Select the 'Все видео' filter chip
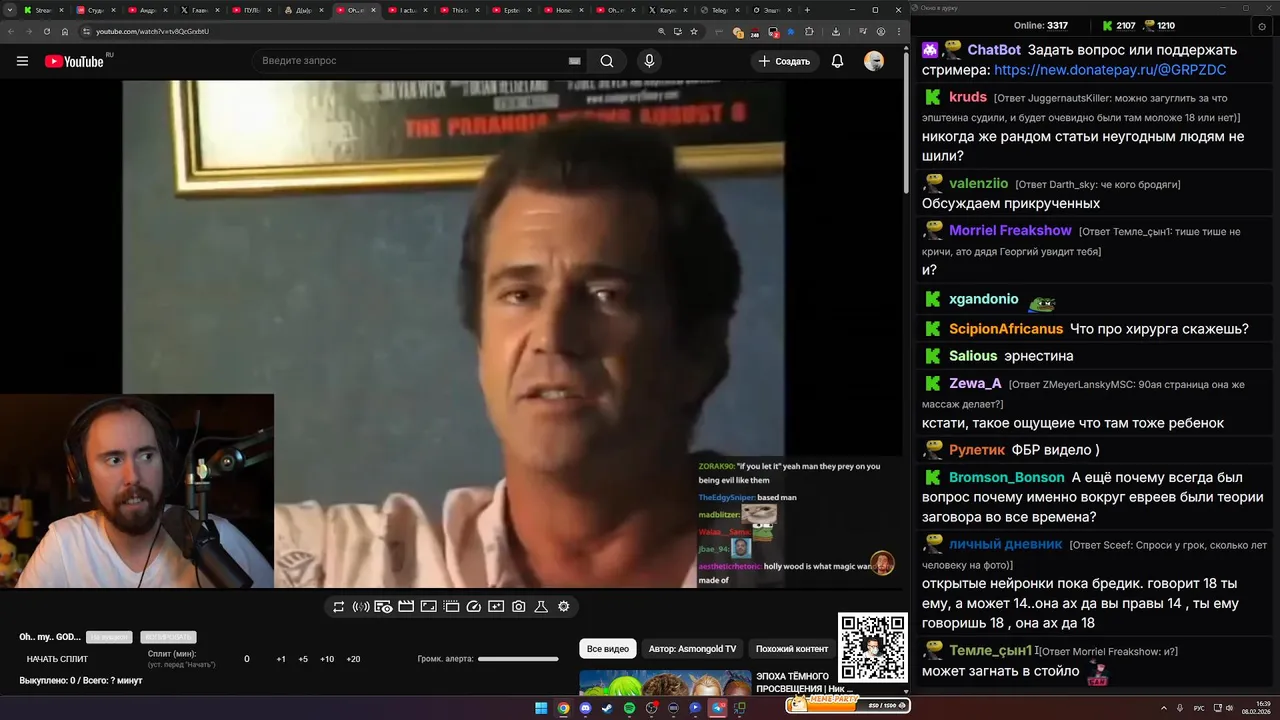Viewport: 1280px width, 720px height. [608, 649]
